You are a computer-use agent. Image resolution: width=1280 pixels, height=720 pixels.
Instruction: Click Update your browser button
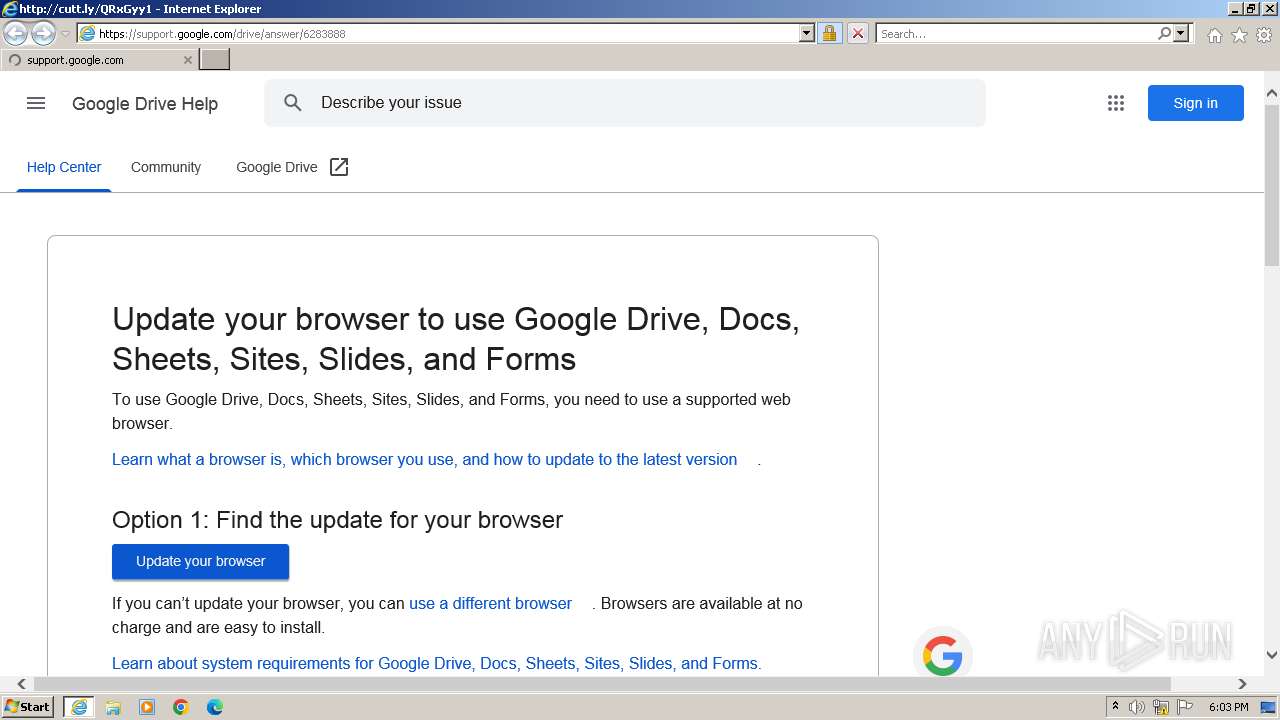point(200,561)
